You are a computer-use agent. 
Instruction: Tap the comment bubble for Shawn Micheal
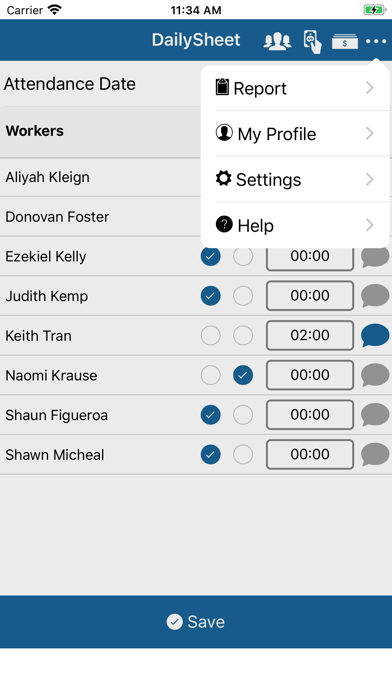pos(375,455)
